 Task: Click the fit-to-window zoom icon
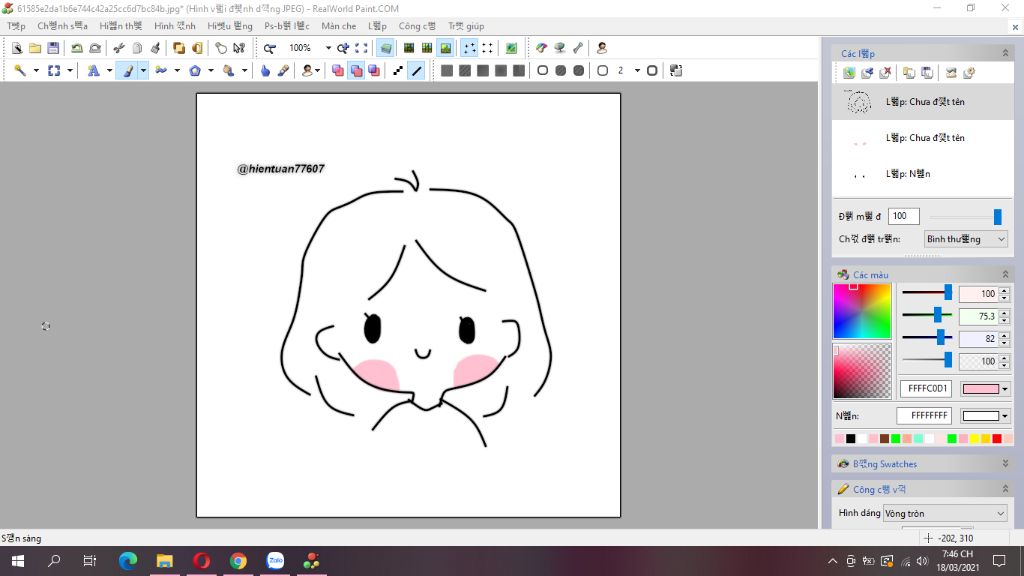click(361, 48)
